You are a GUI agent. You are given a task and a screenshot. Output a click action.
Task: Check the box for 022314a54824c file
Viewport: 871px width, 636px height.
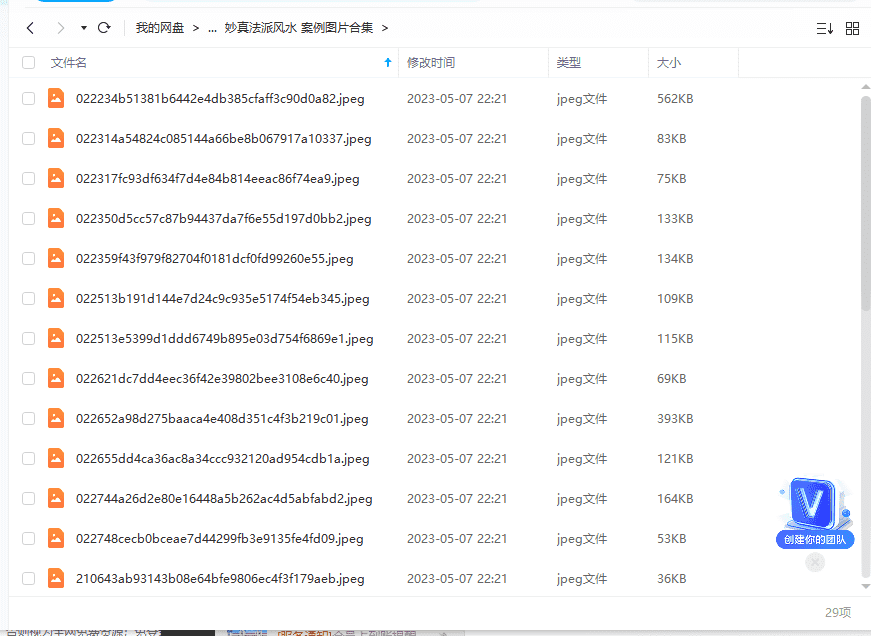point(28,139)
